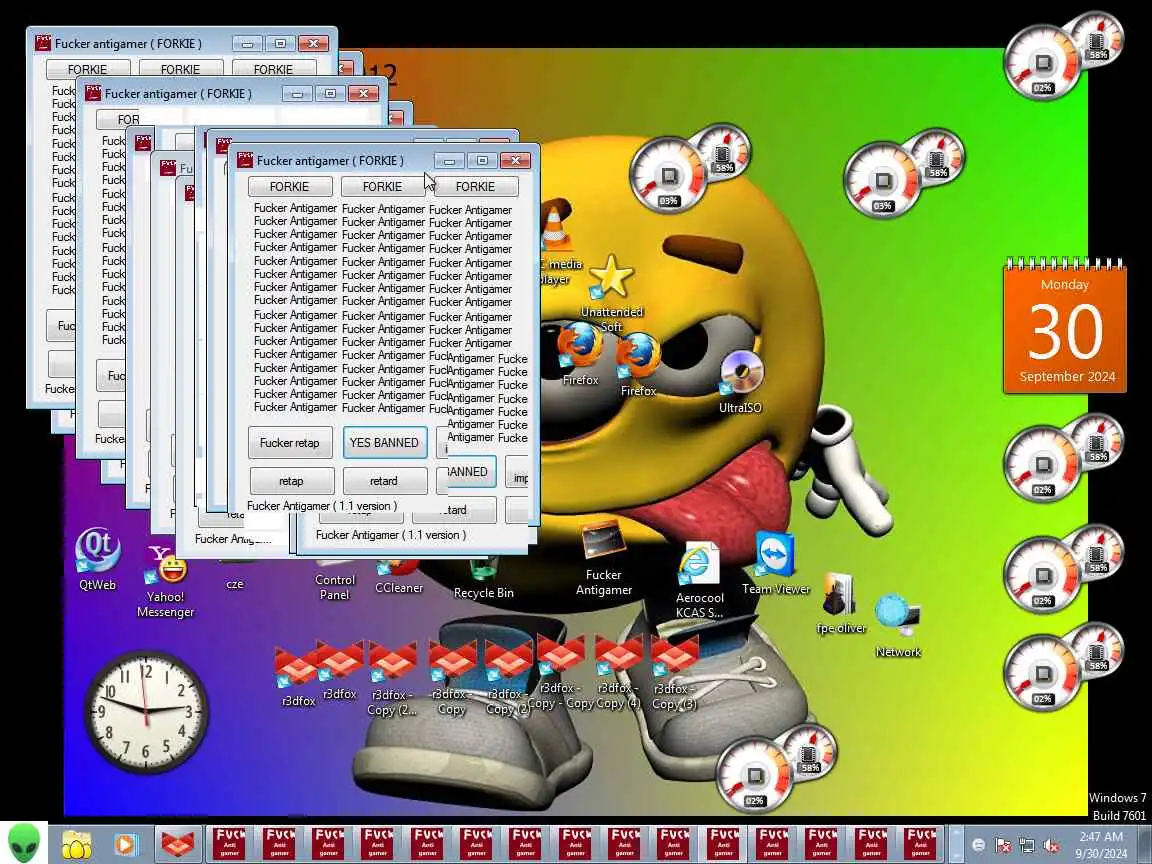
Task: Click the partly hidden BANNED button behind front window
Action: [470, 472]
